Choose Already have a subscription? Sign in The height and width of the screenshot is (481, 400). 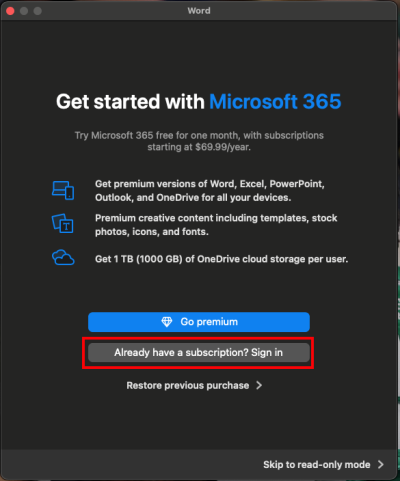pyautogui.click(x=199, y=353)
